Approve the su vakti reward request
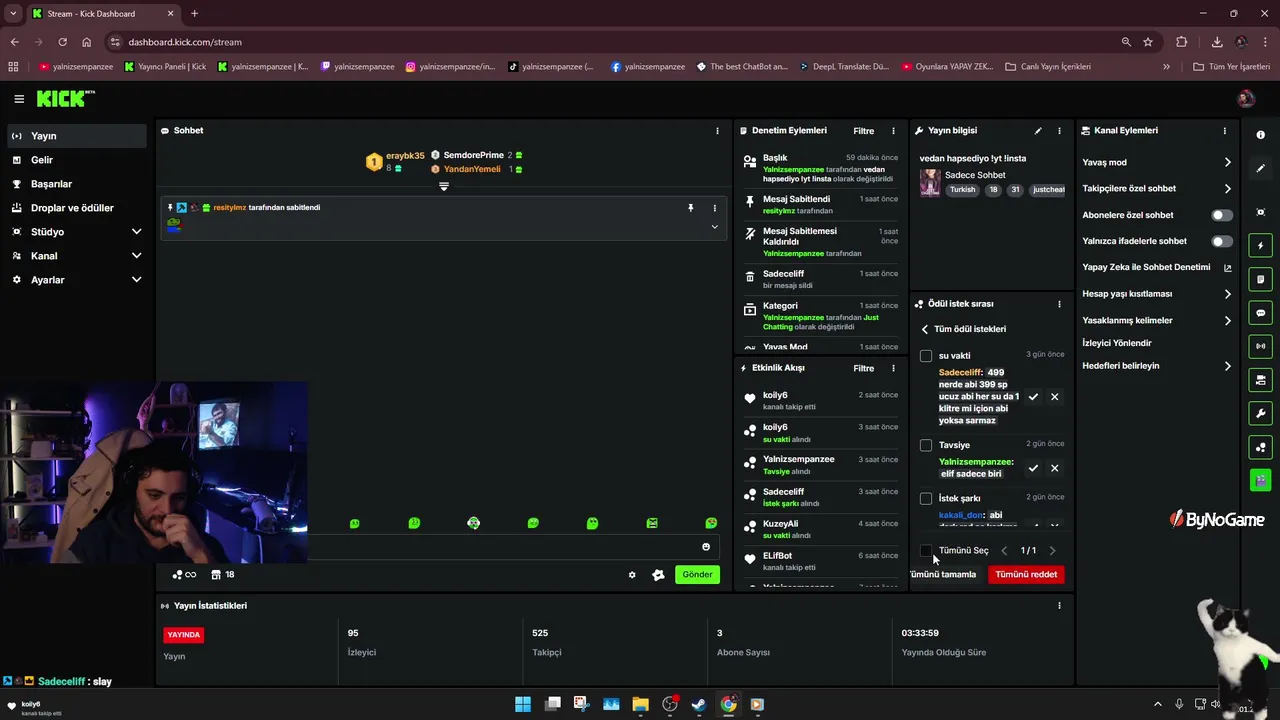Screen dimensions: 1280x720 (1033, 397)
